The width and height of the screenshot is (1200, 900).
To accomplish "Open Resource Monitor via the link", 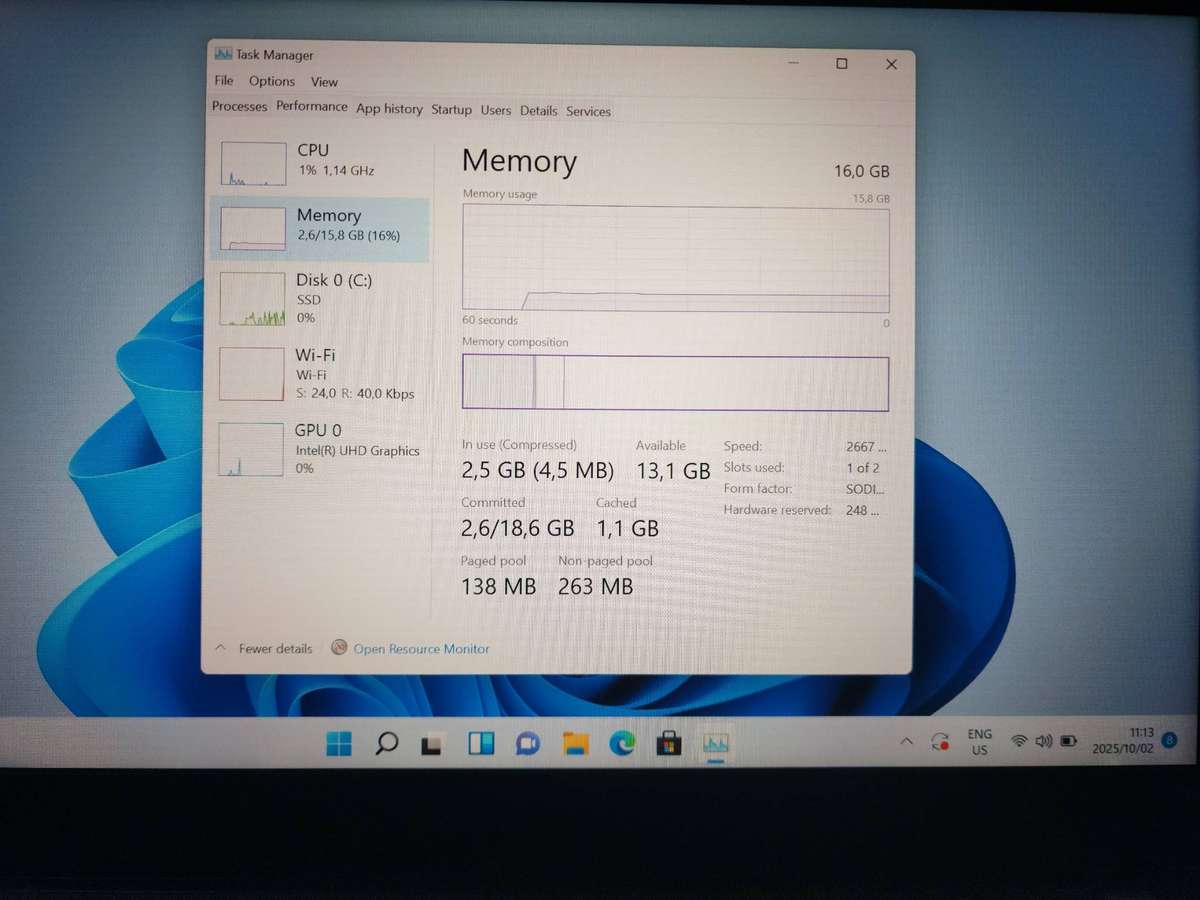I will [x=421, y=649].
